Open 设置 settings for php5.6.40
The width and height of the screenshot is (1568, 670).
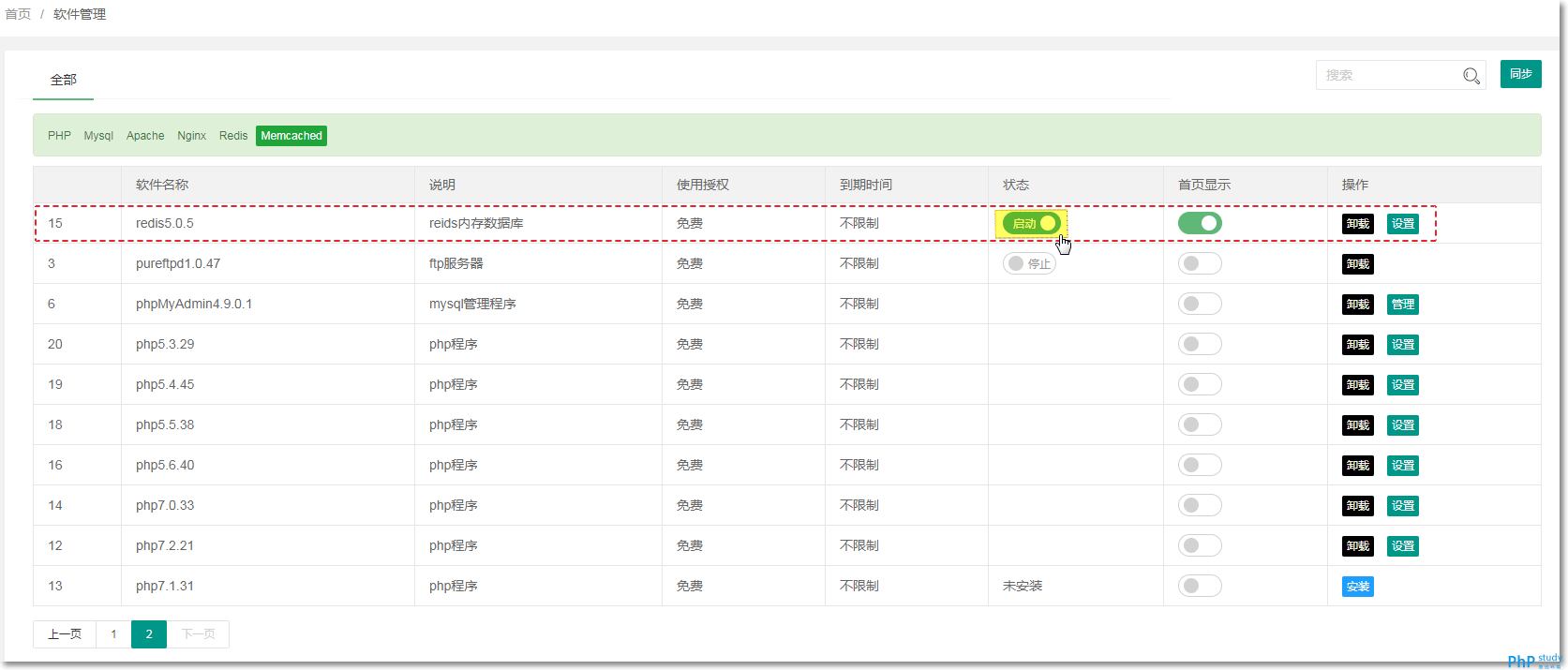[x=1402, y=466]
